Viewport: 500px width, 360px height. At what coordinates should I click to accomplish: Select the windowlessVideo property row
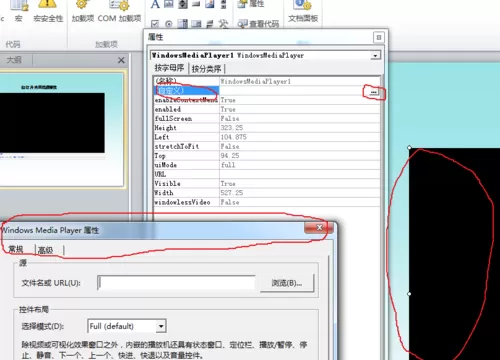(266, 202)
